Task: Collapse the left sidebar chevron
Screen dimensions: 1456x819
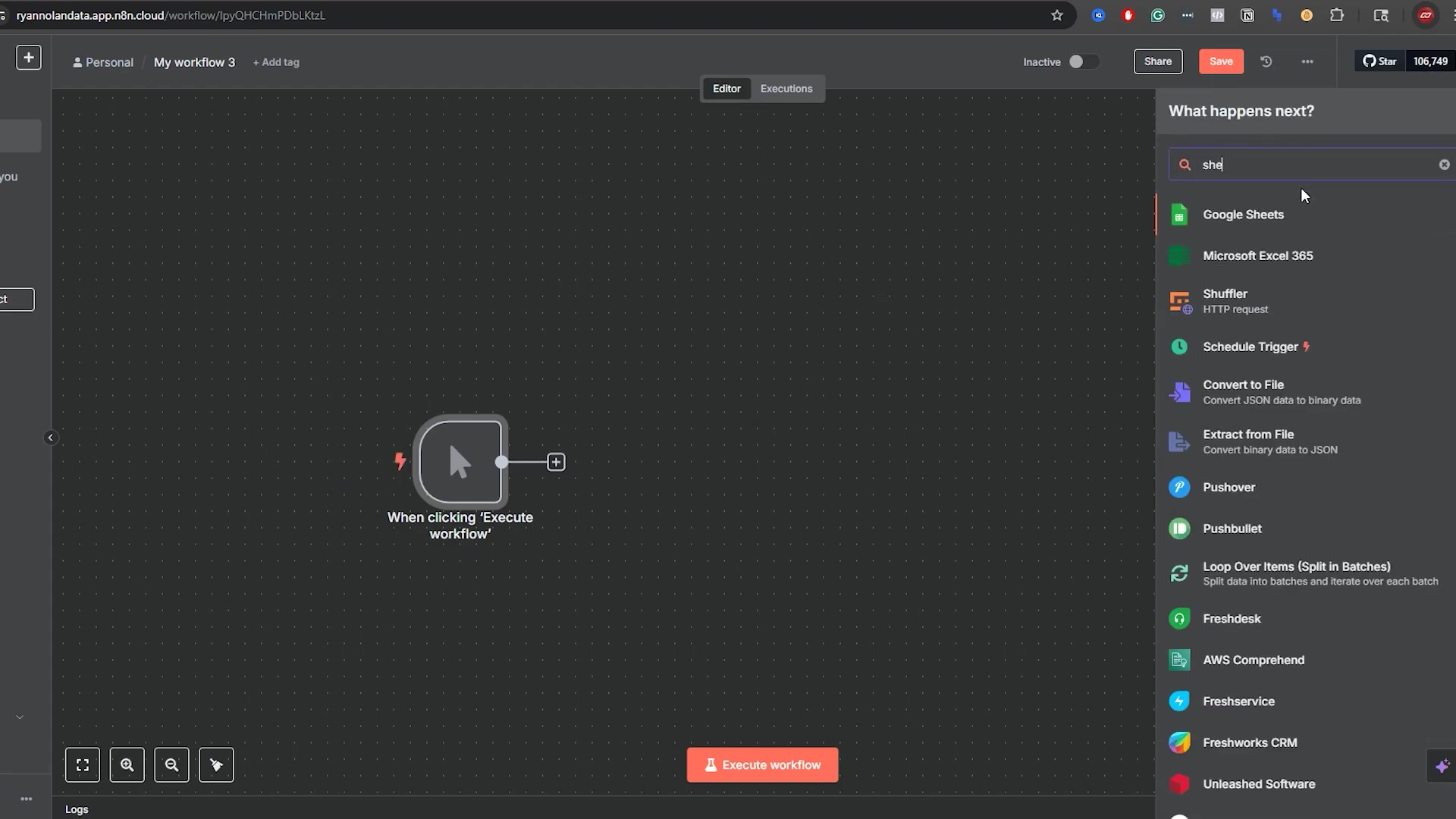Action: [51, 438]
